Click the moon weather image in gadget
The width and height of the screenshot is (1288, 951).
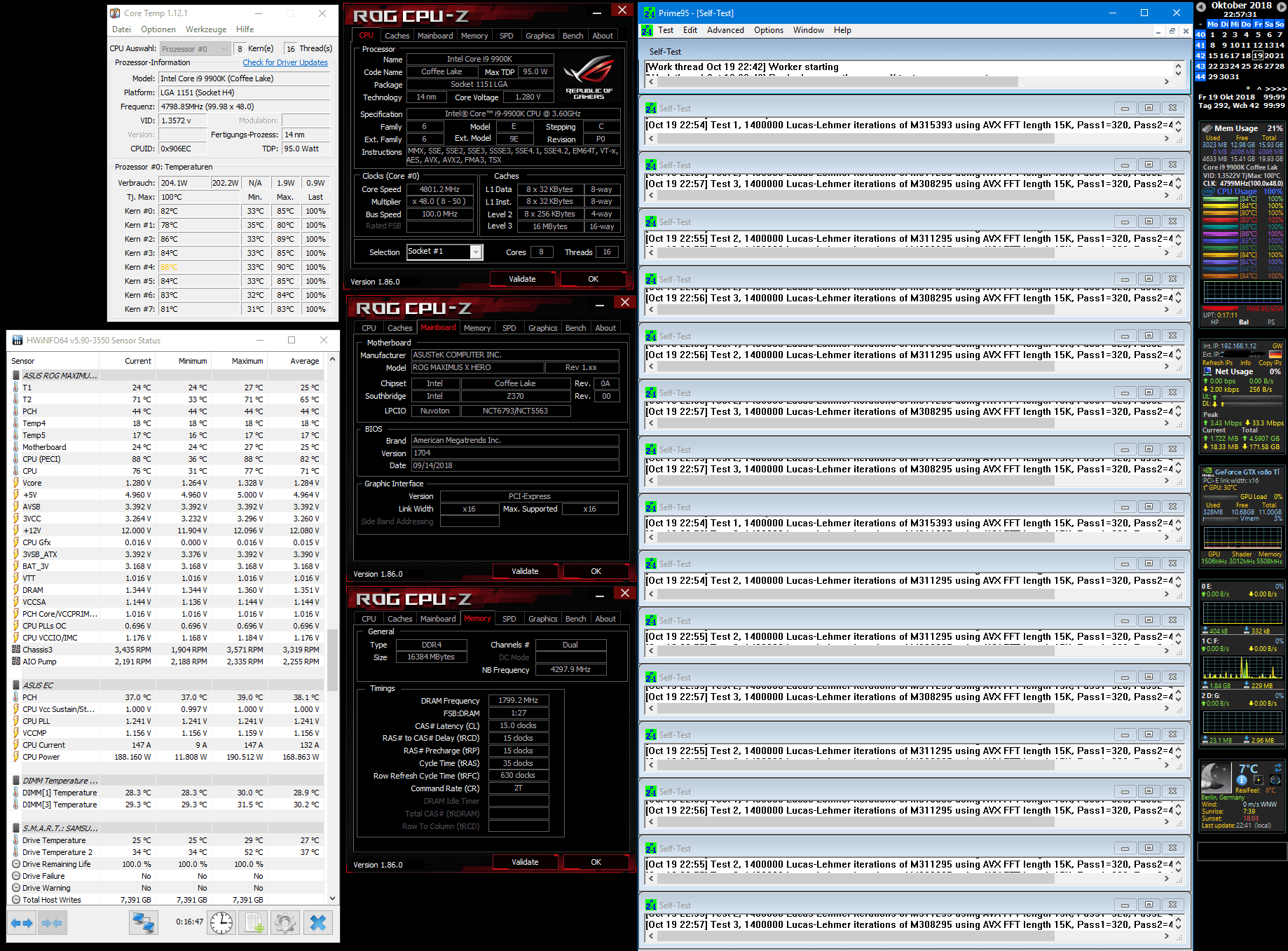click(1217, 778)
